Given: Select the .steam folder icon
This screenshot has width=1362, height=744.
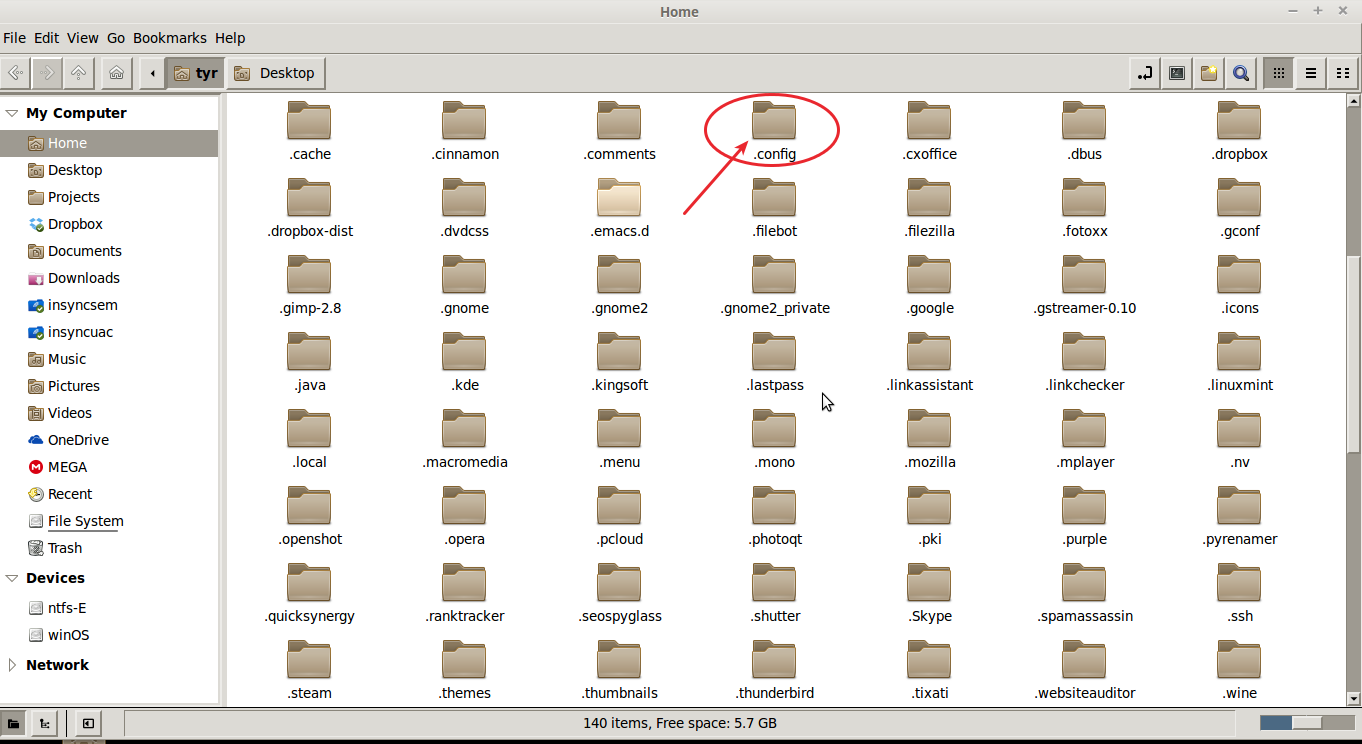Looking at the screenshot, I should pyautogui.click(x=309, y=659).
